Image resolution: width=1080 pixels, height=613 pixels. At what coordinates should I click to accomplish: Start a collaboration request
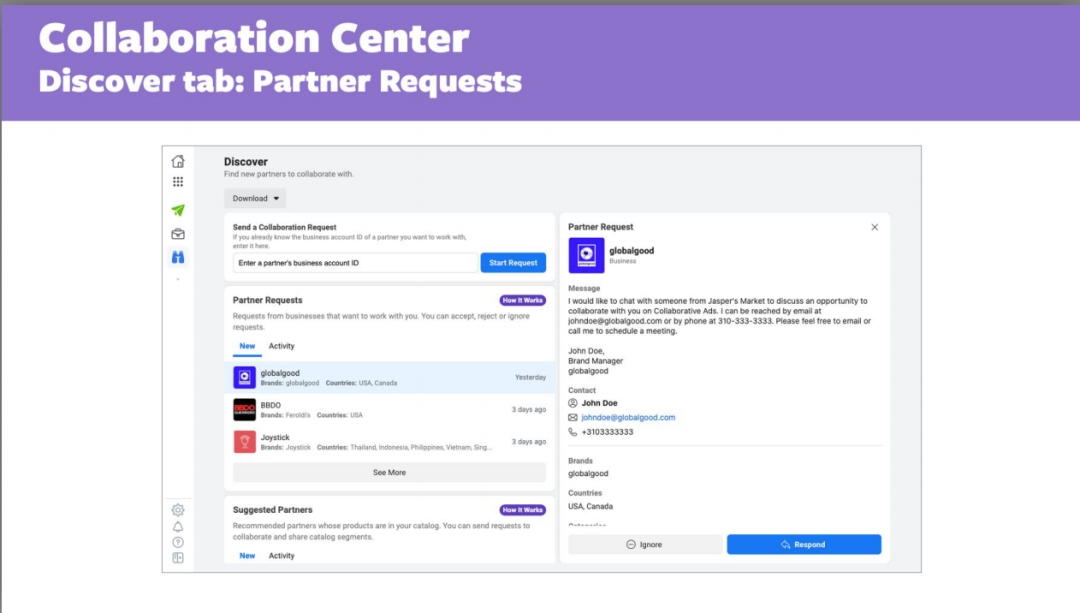point(513,262)
